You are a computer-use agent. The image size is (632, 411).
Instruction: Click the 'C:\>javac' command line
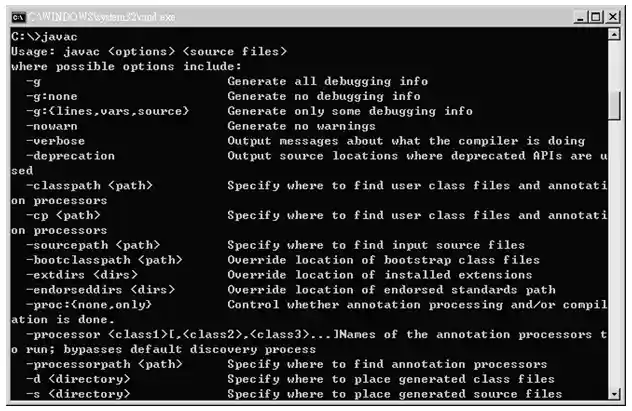(x=45, y=36)
